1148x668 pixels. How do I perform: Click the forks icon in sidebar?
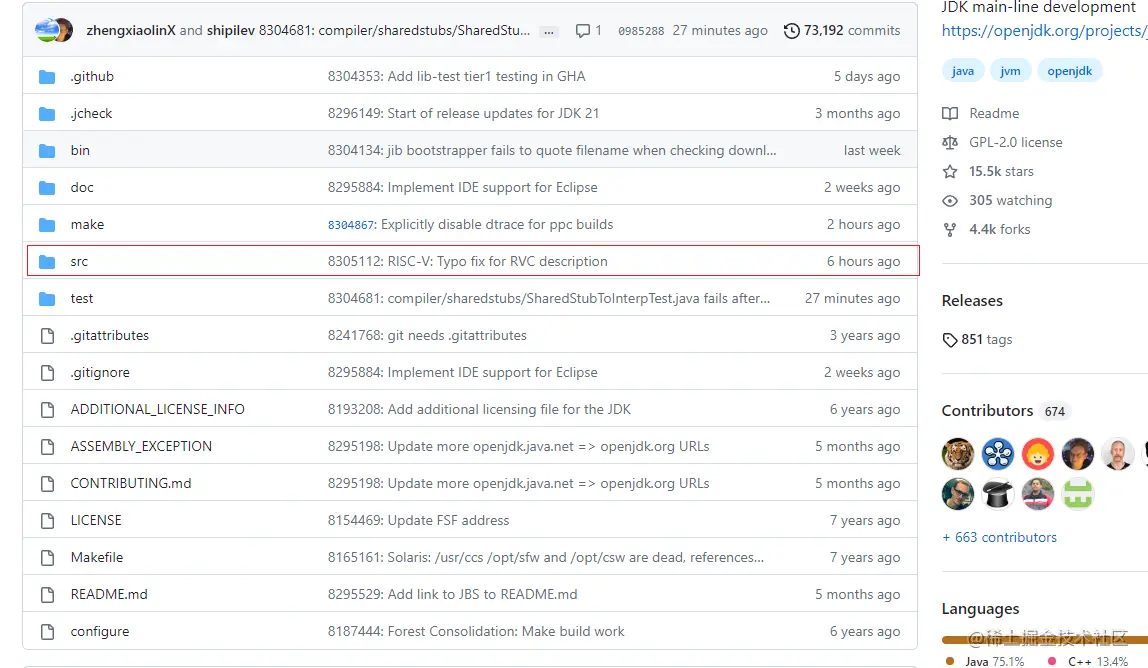pyautogui.click(x=950, y=229)
